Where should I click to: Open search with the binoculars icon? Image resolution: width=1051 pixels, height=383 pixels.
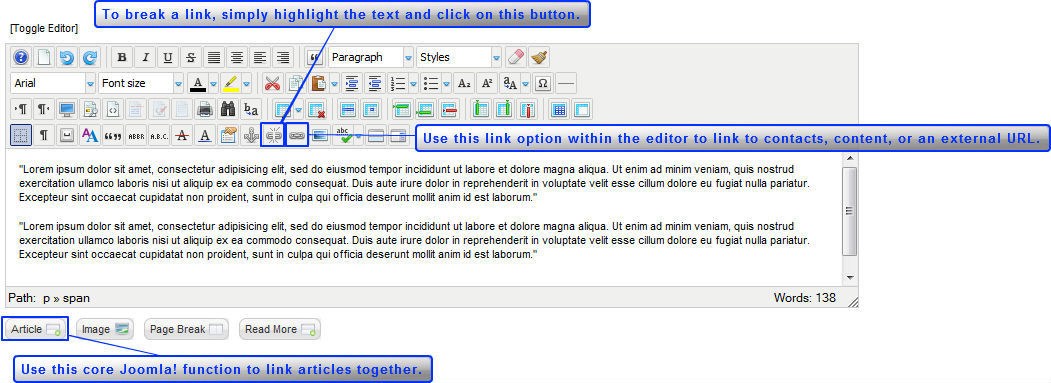coord(228,109)
